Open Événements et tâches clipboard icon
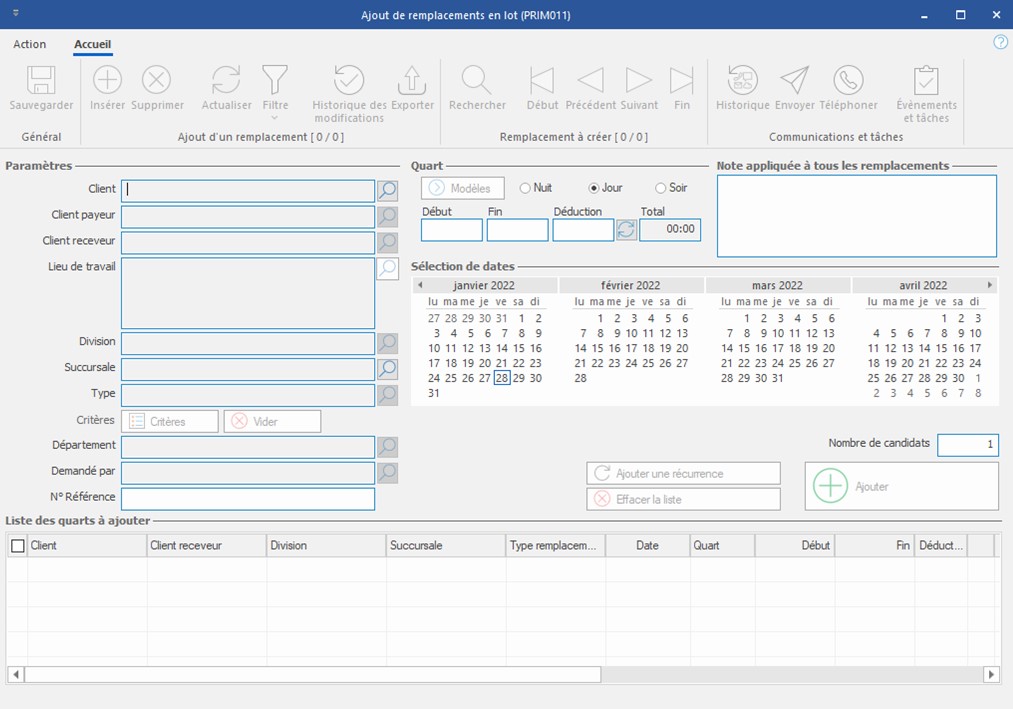Screen dimensions: 1013x709 click(926, 81)
